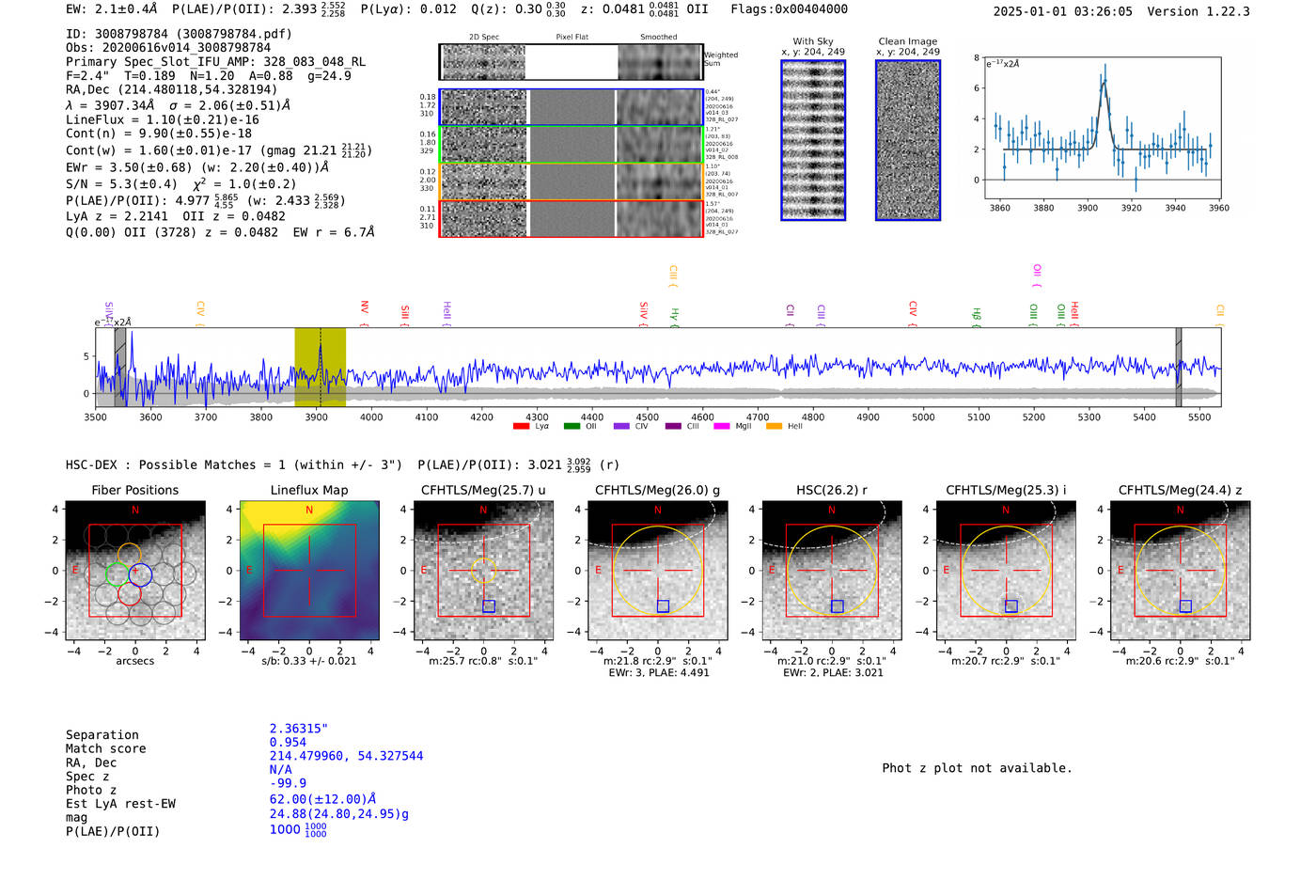Click the With Sky cutout image

(x=813, y=140)
